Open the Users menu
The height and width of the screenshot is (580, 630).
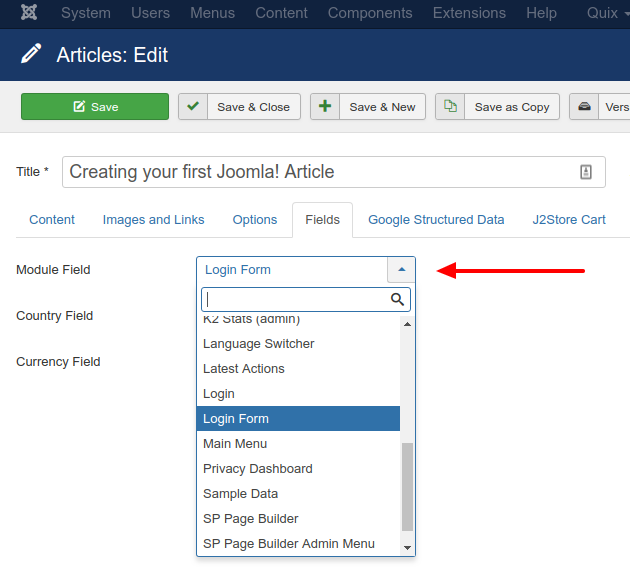150,13
